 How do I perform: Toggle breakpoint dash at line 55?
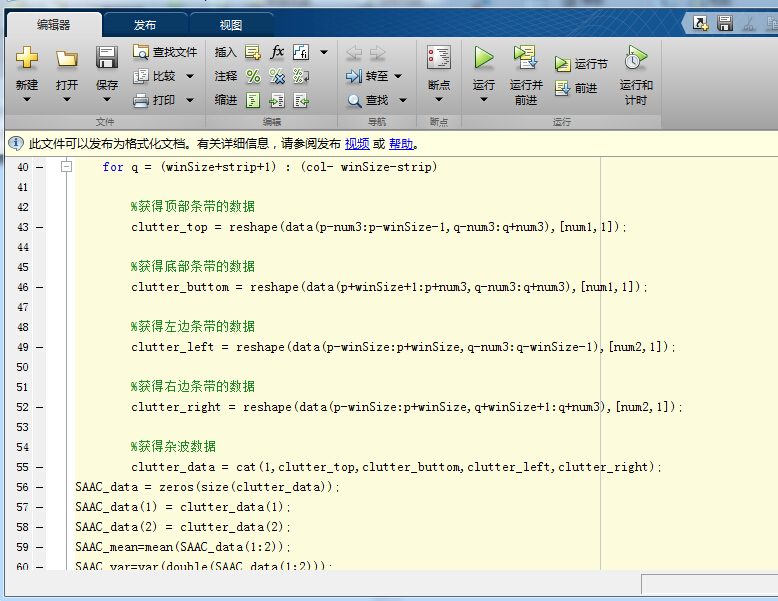click(x=40, y=467)
